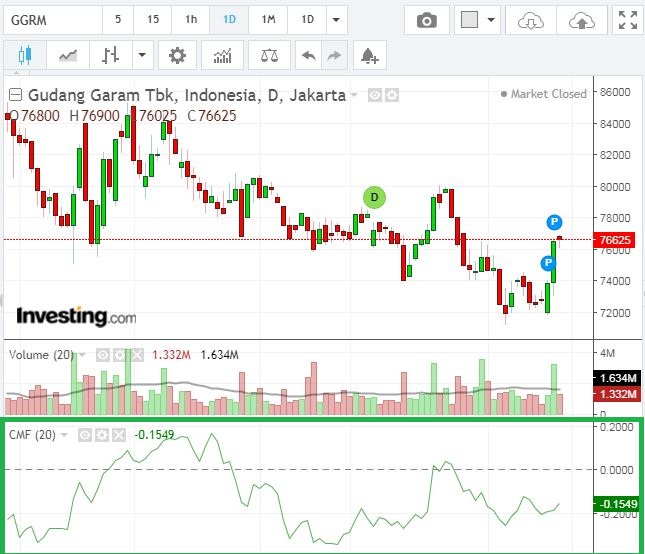The image size is (645, 554).
Task: Click the lower blue P marker
Action: (x=548, y=263)
